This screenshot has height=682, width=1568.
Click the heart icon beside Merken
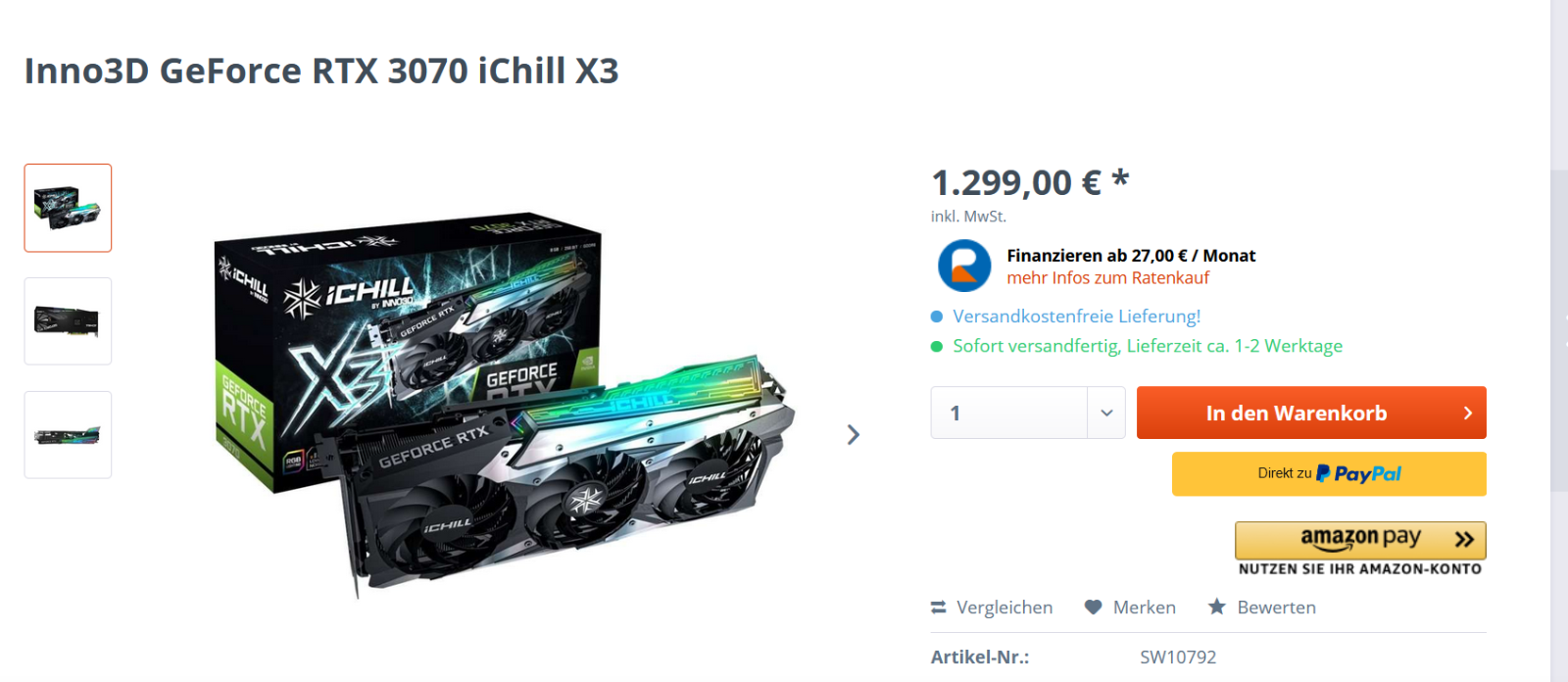coord(1094,608)
